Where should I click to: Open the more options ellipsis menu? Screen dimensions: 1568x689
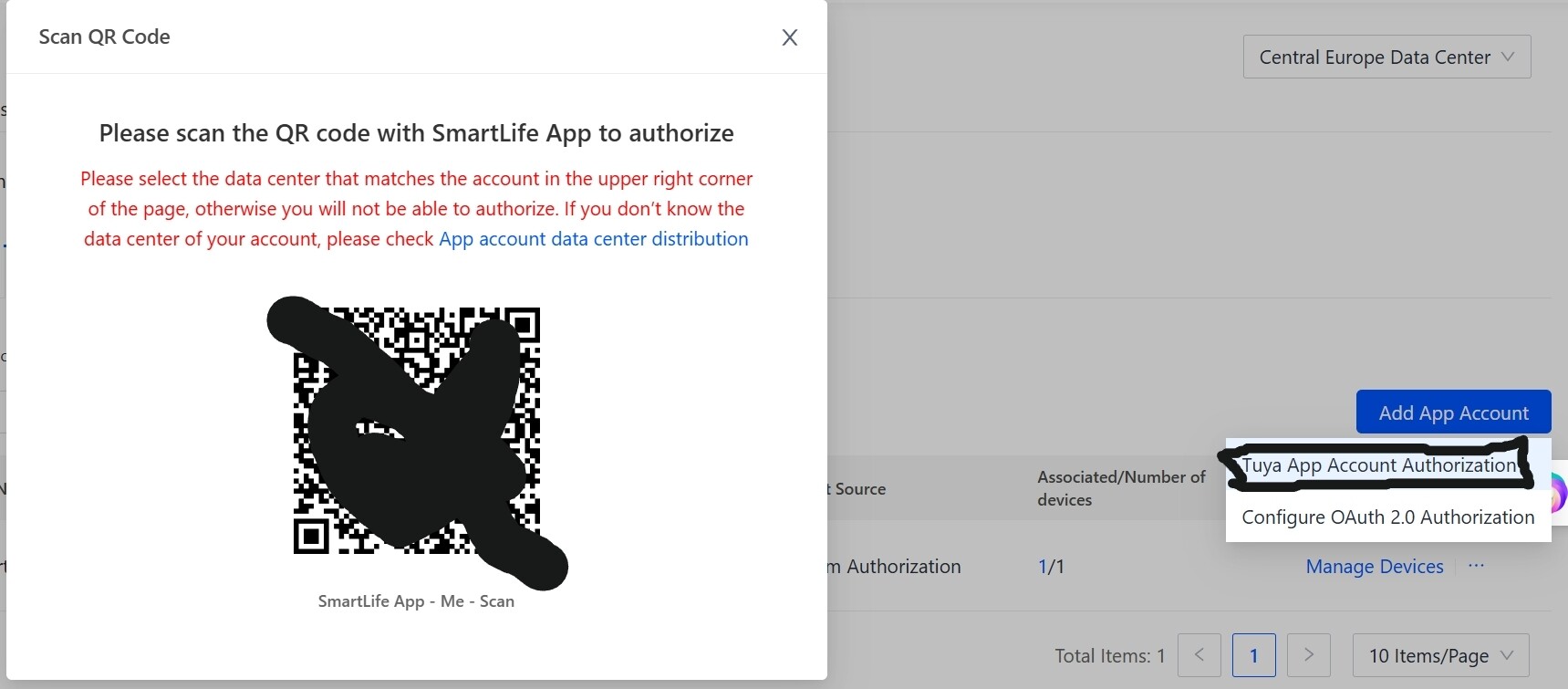click(1476, 566)
